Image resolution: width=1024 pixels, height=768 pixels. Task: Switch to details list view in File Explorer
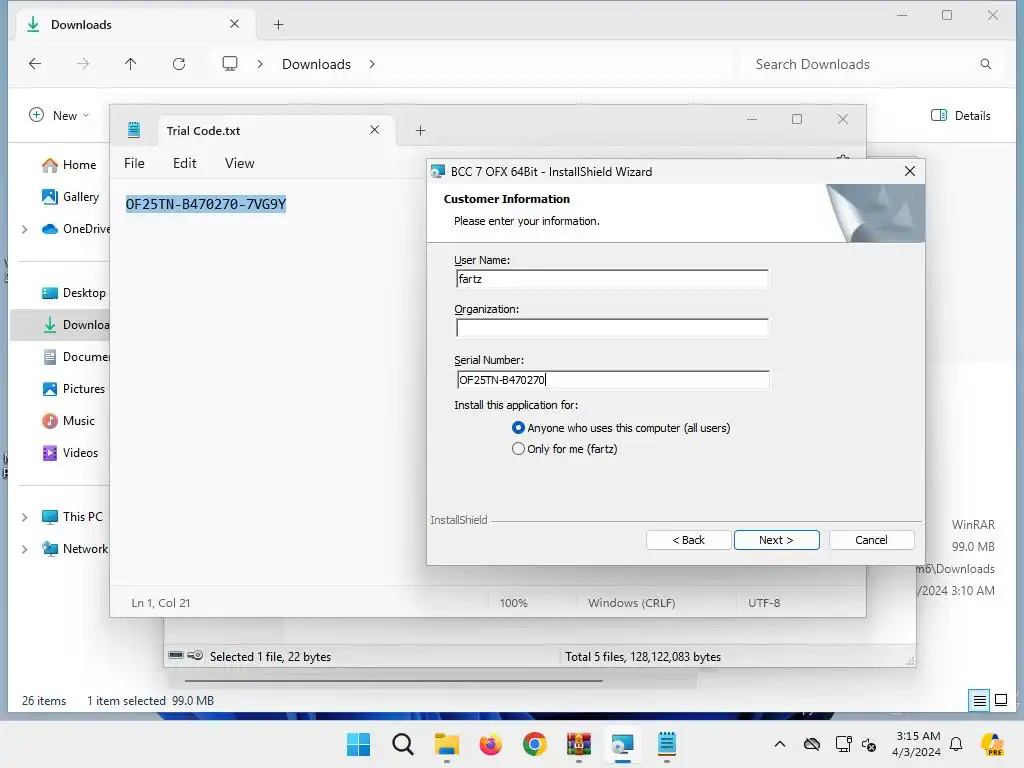click(x=980, y=701)
